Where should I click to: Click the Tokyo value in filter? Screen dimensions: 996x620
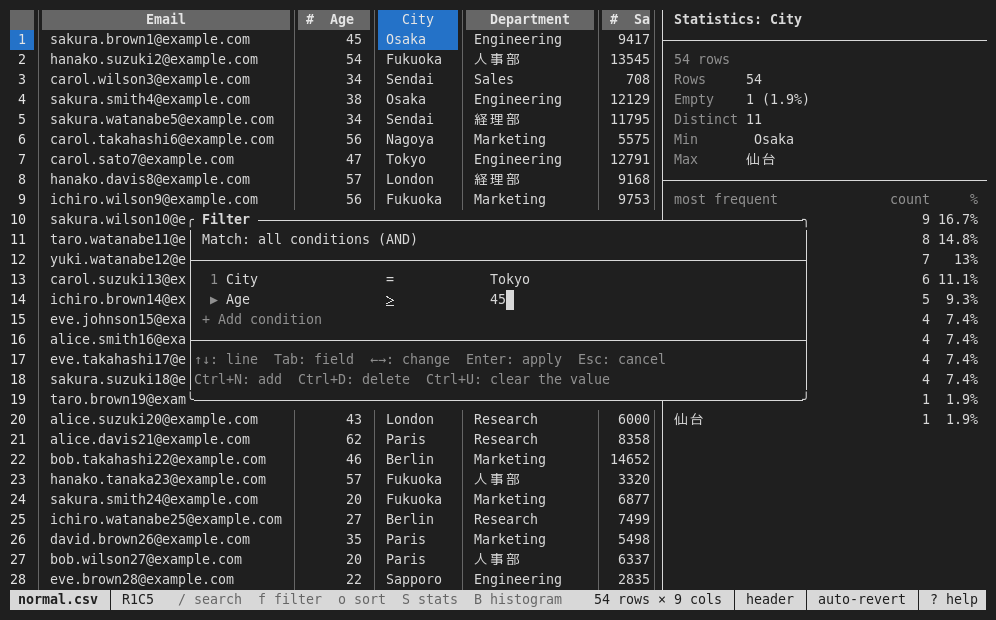(x=509, y=280)
